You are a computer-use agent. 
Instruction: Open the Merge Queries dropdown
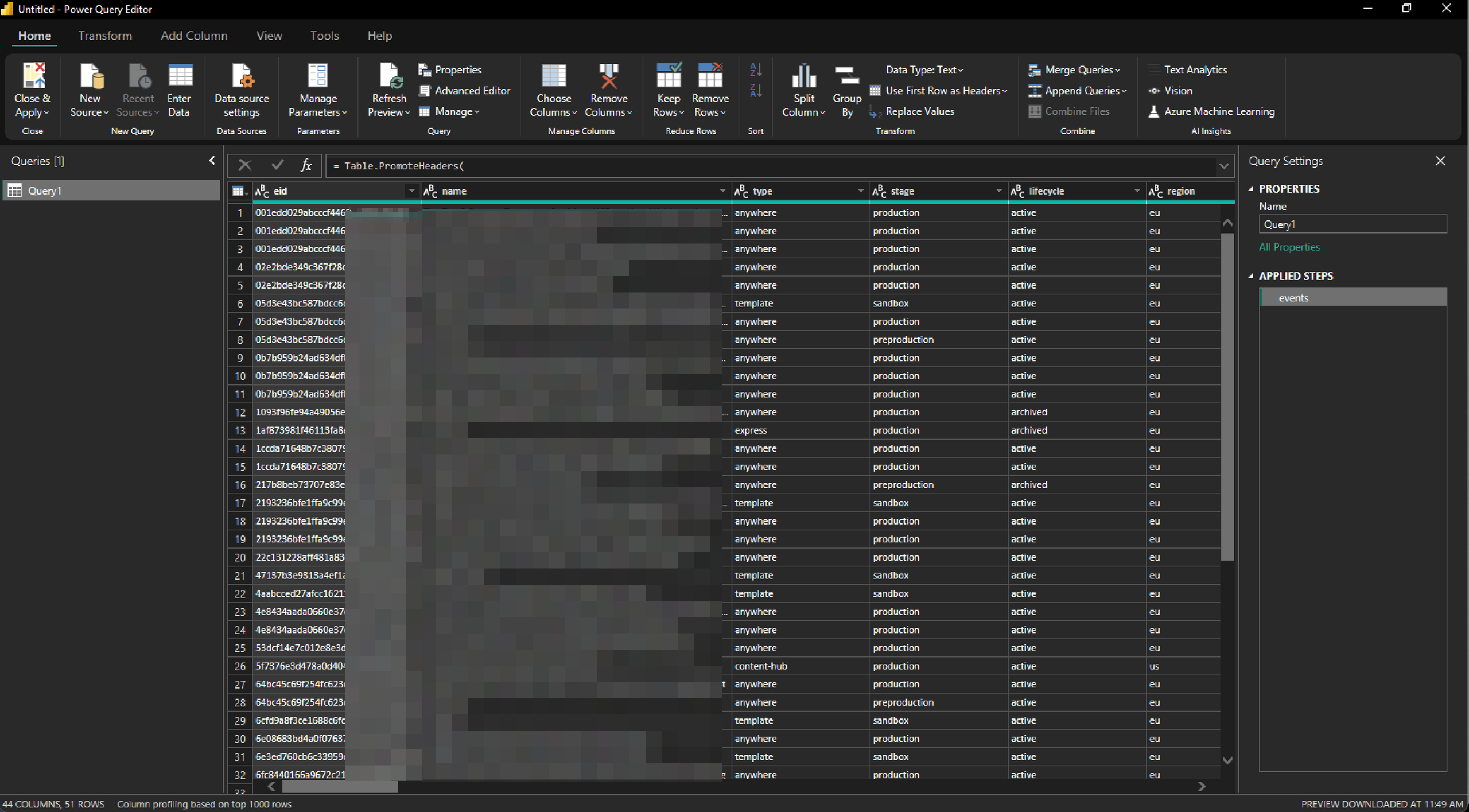(1074, 70)
